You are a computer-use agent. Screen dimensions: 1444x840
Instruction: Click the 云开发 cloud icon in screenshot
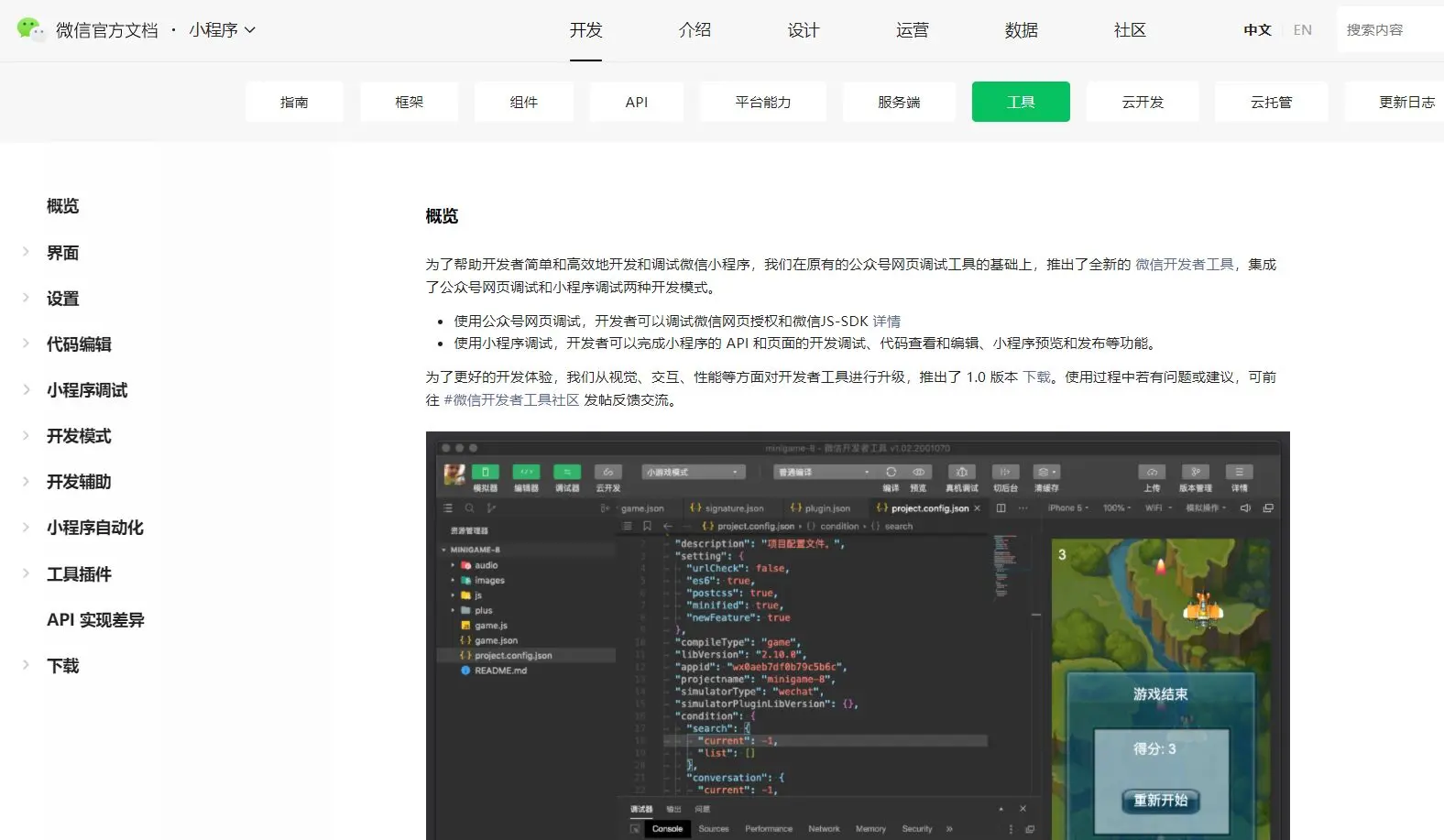click(x=607, y=473)
